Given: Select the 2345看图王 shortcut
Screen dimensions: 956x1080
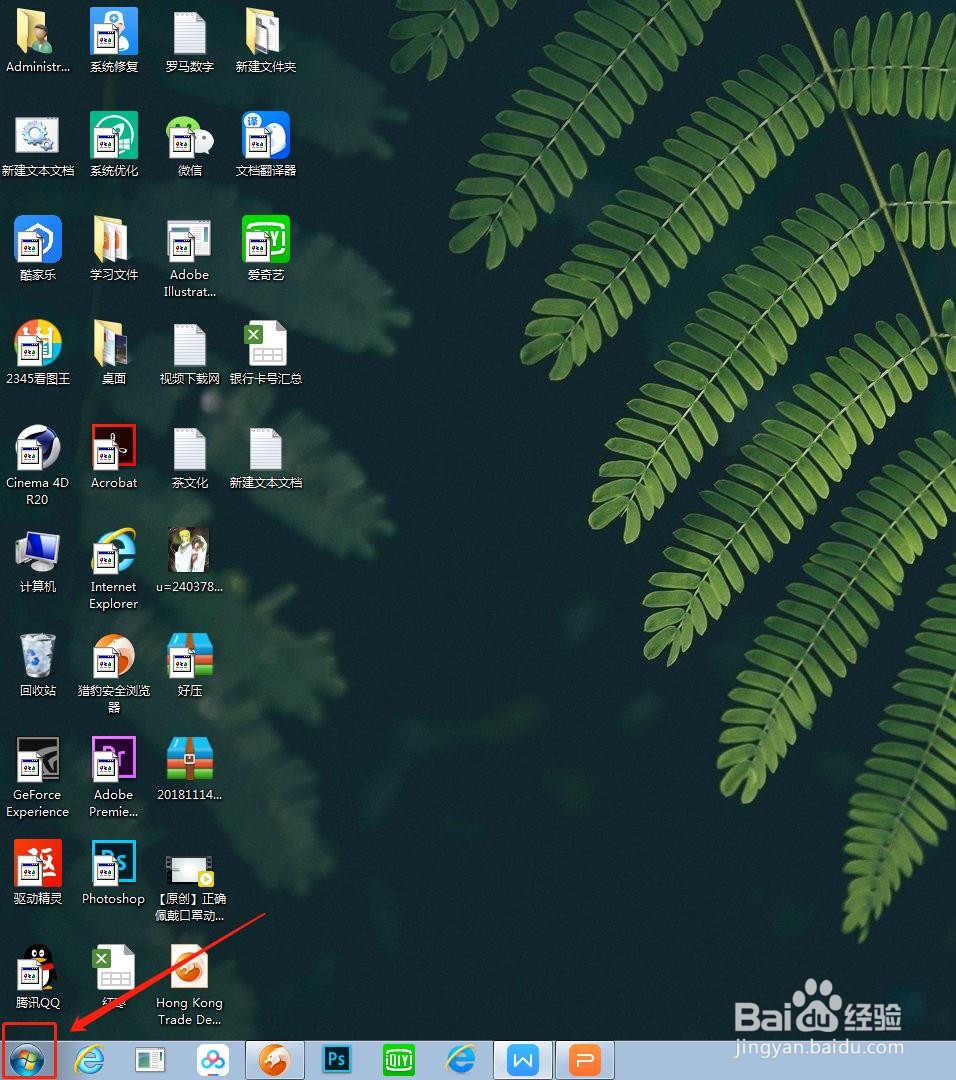Looking at the screenshot, I should pos(38,352).
